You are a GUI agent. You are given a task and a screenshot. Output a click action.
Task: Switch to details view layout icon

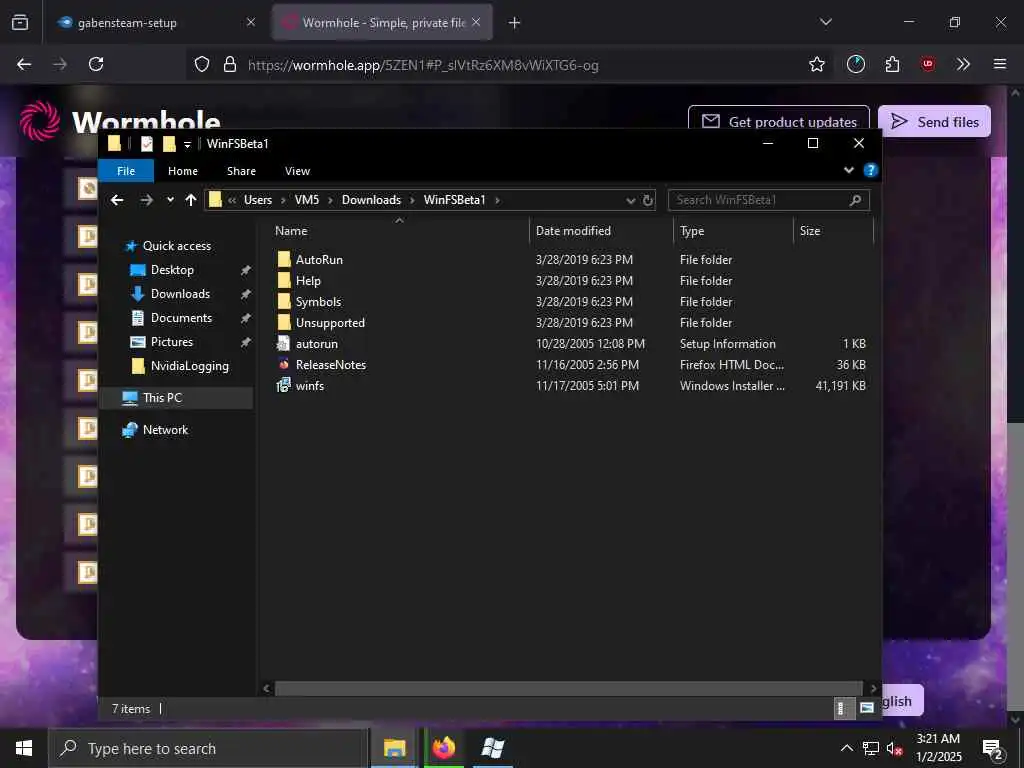pyautogui.click(x=842, y=709)
